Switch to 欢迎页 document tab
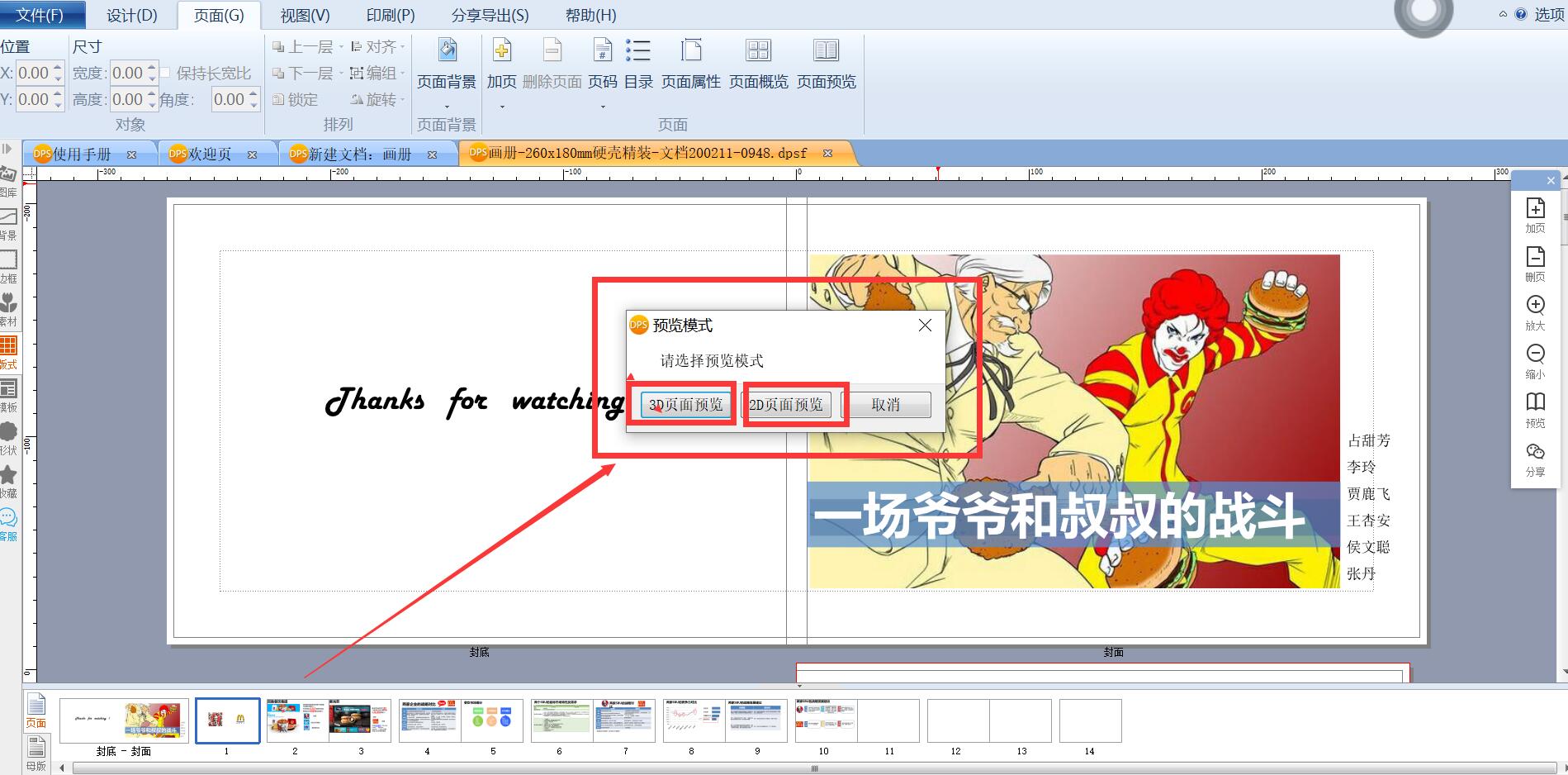 point(210,154)
